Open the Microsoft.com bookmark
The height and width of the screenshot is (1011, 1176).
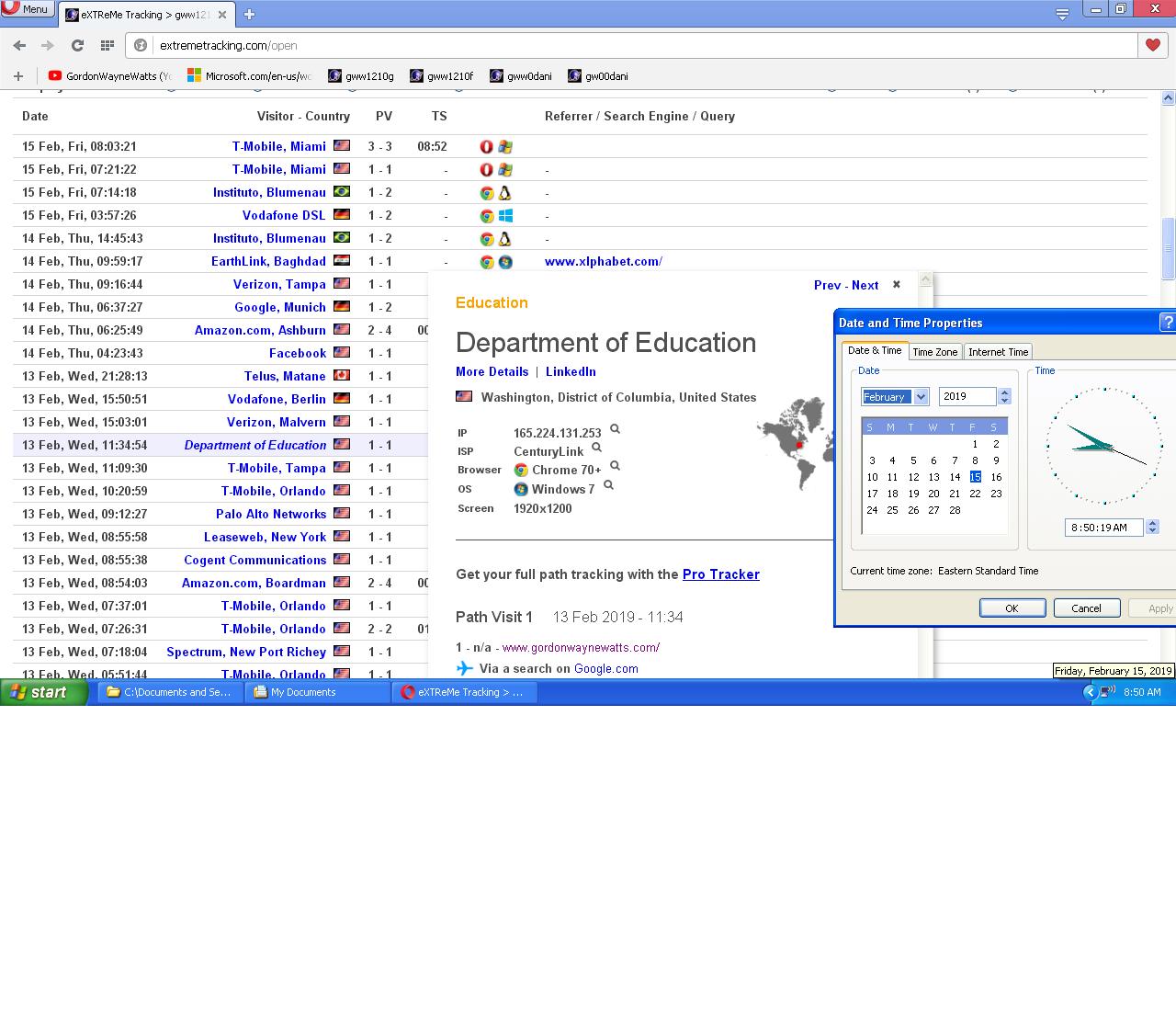point(249,76)
